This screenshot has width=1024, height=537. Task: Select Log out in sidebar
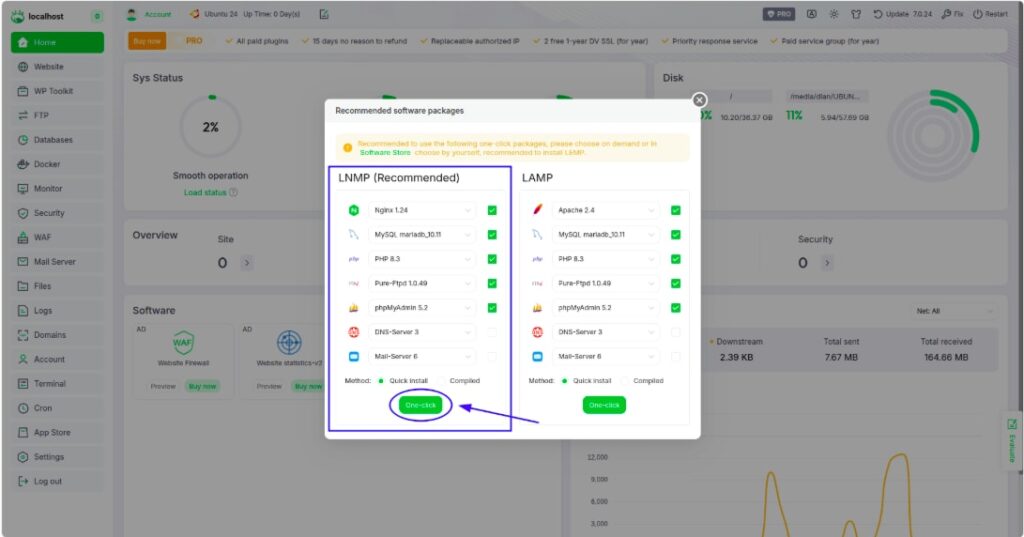click(57, 481)
